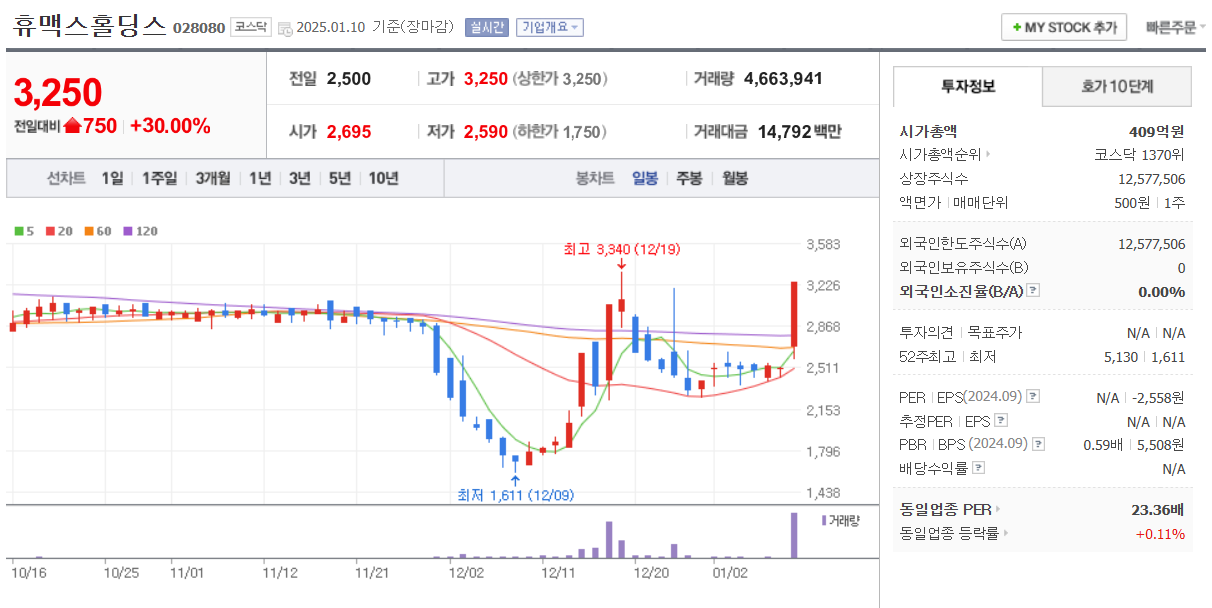This screenshot has width=1212, height=608.
Task: Click the 최저 1,611 (12/09) chart marker
Action: (x=515, y=494)
